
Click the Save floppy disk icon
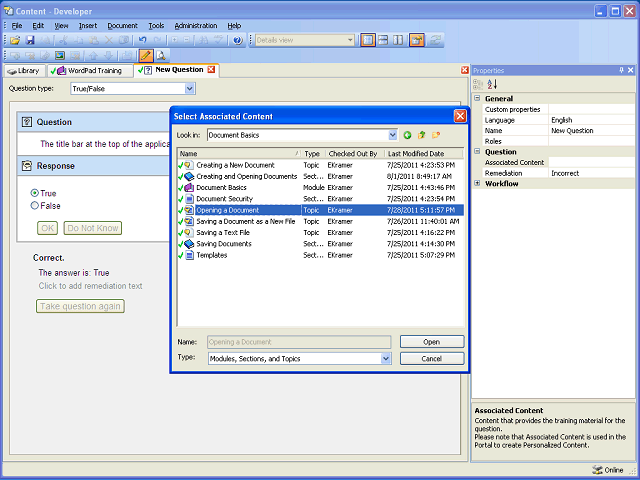[30, 40]
